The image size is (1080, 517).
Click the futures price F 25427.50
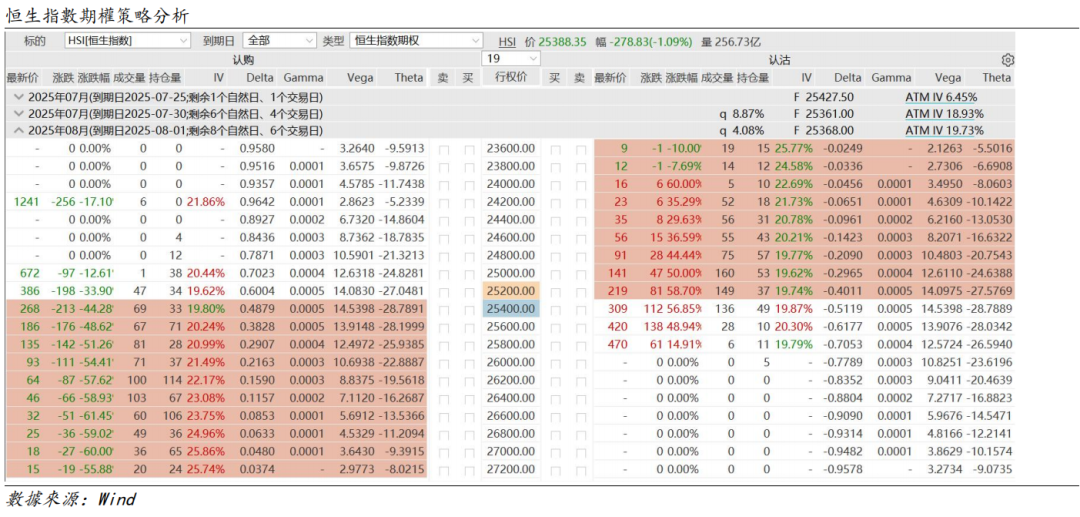tap(824, 98)
